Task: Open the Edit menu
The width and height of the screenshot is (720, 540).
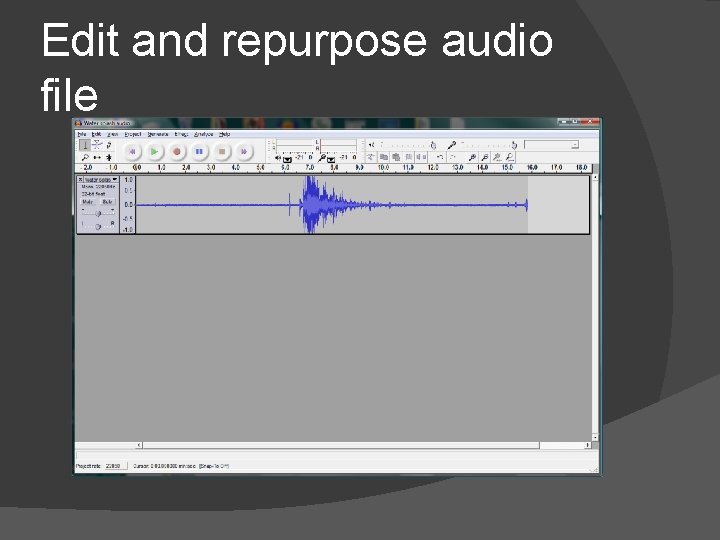Action: point(96,134)
